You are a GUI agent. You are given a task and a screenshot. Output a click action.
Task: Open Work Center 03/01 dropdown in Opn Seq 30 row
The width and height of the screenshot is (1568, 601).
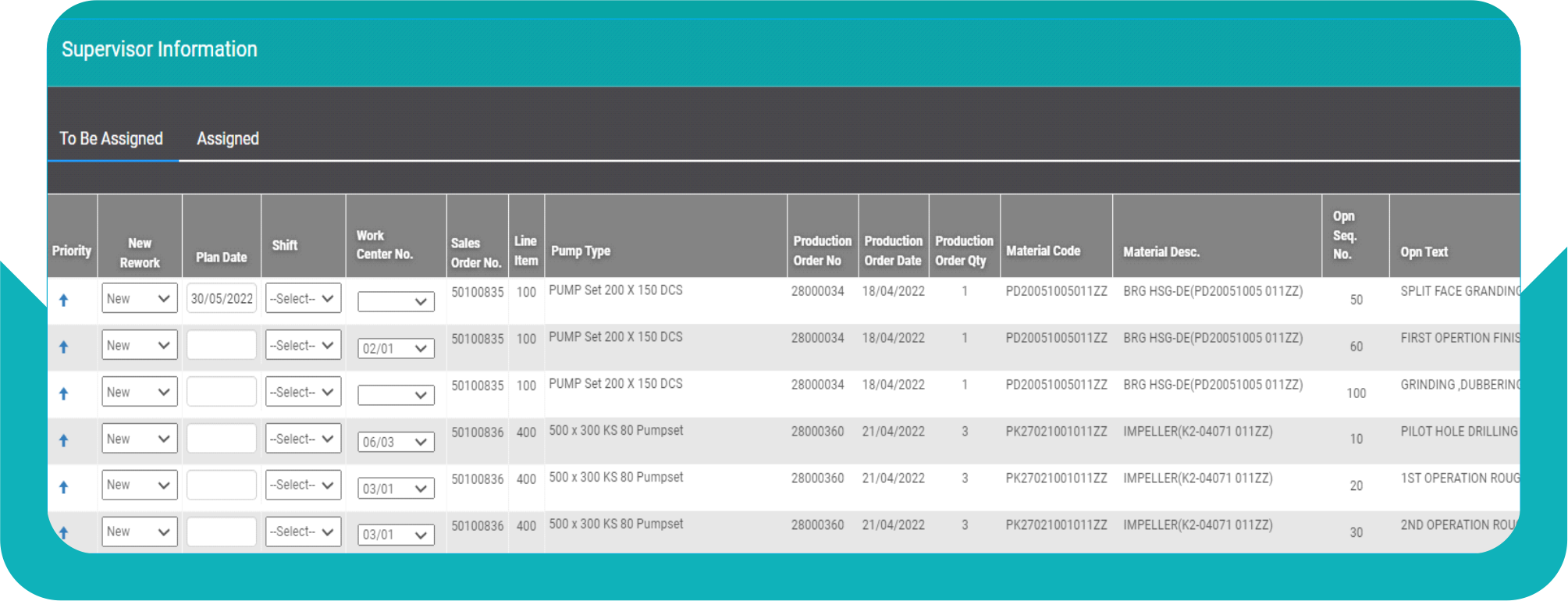(x=396, y=535)
